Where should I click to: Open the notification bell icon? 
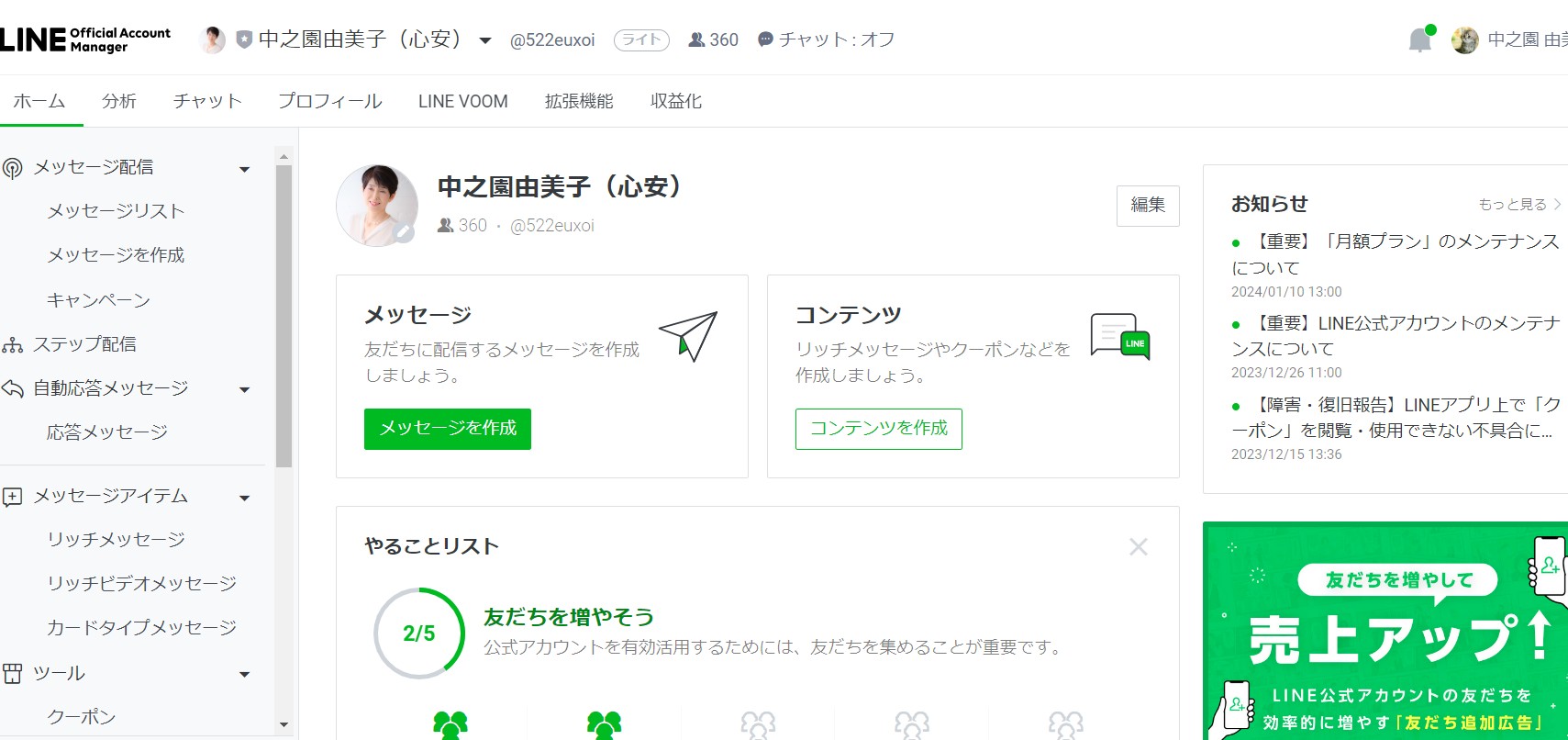(1419, 39)
